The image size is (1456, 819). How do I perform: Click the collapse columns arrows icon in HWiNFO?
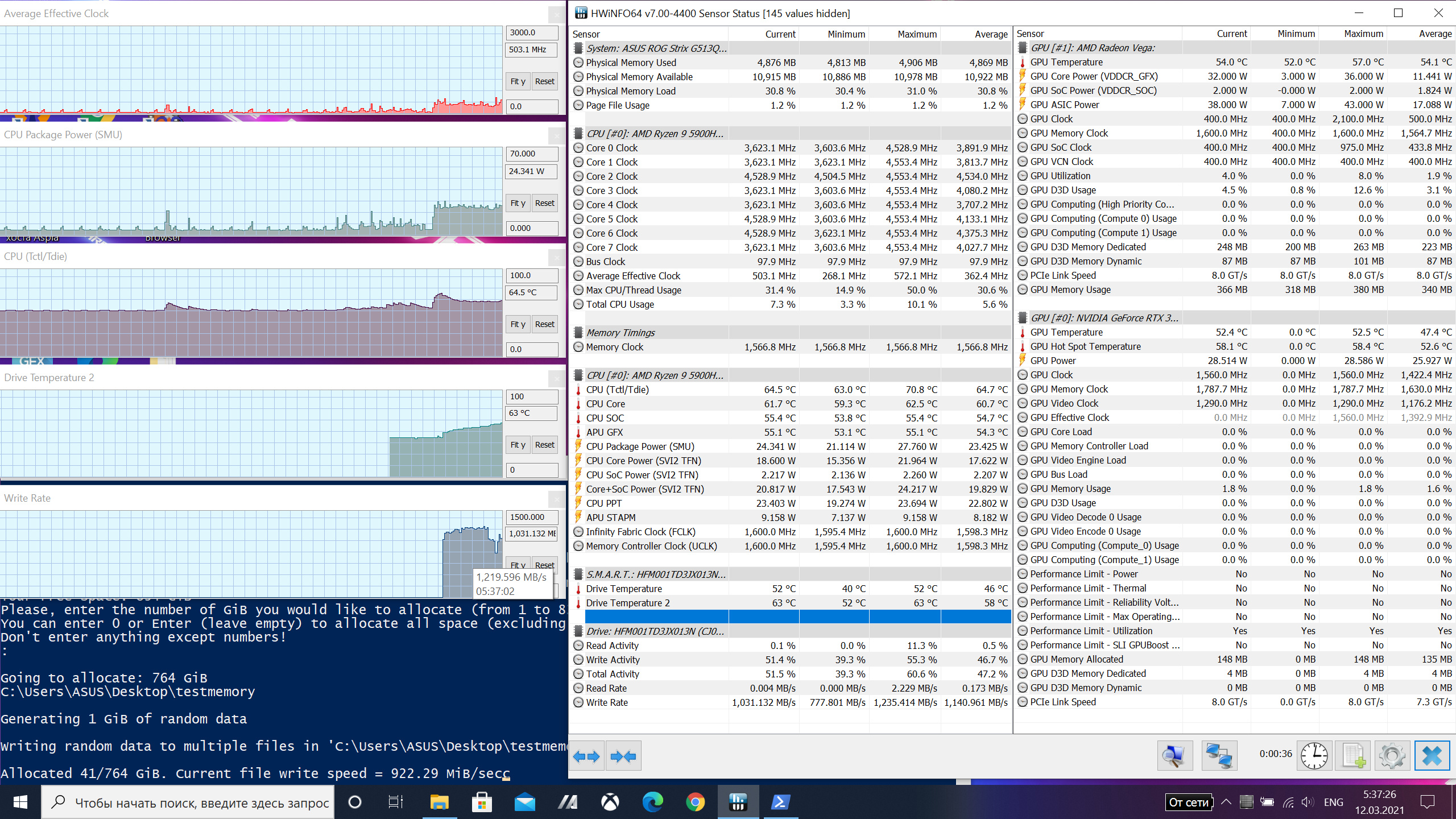click(x=623, y=756)
